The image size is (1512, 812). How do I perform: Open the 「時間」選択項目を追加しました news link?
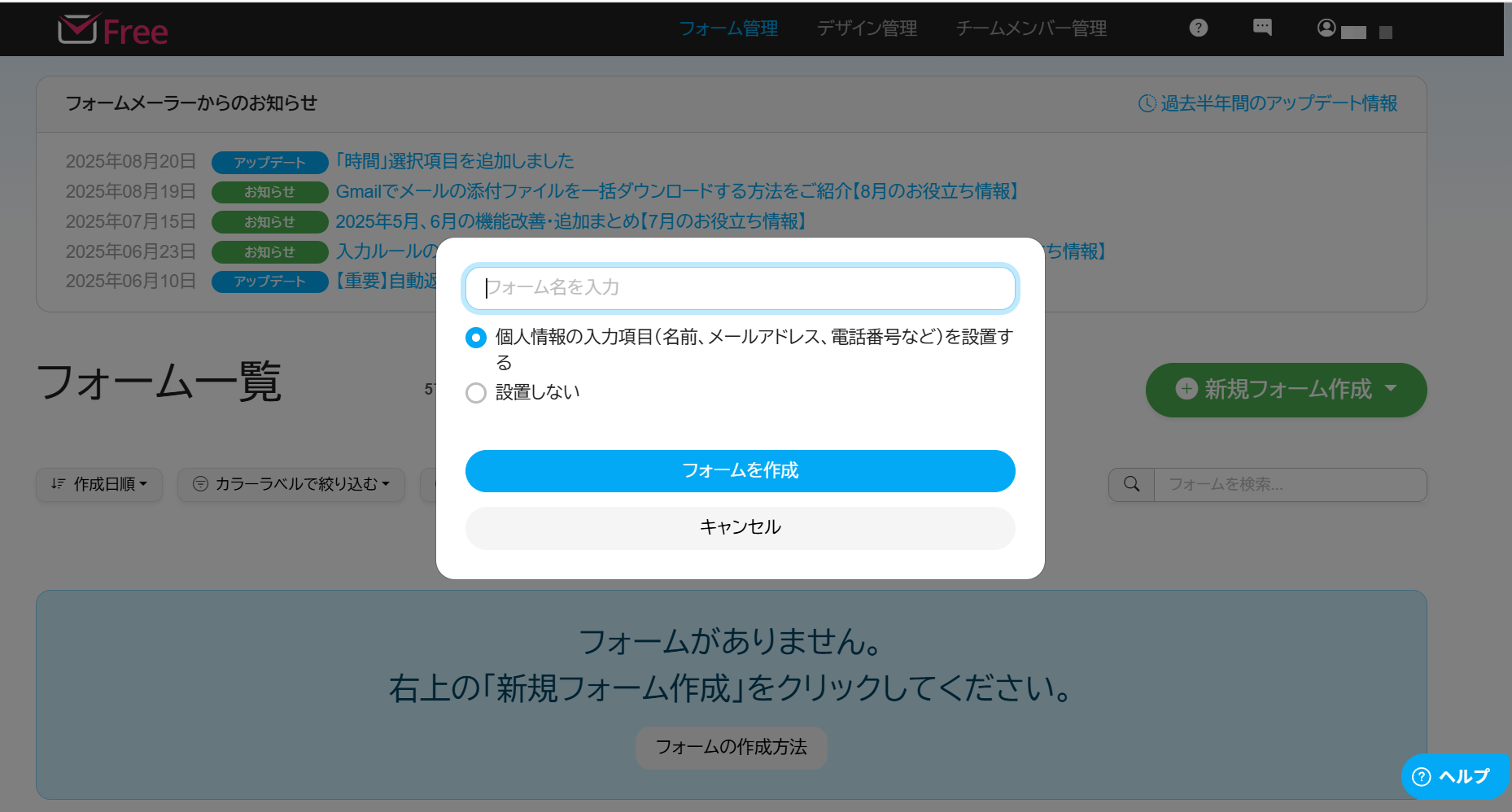pyautogui.click(x=455, y=161)
